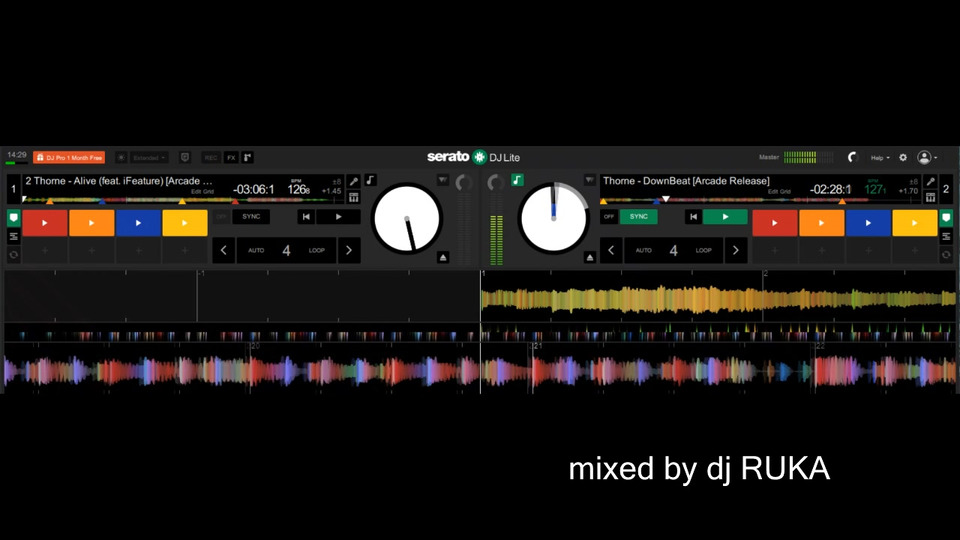Open deck 2 platter dropdown arrow
Viewport: 960px width, 540px height.
589,180
